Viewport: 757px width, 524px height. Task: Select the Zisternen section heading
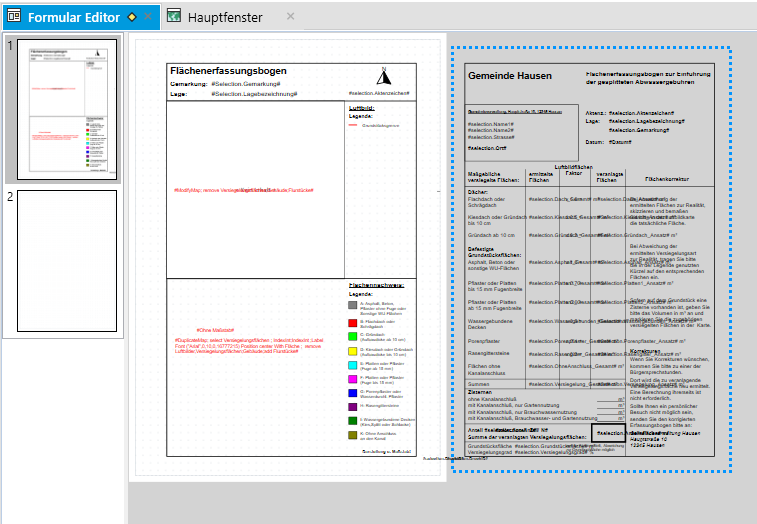[479, 392]
